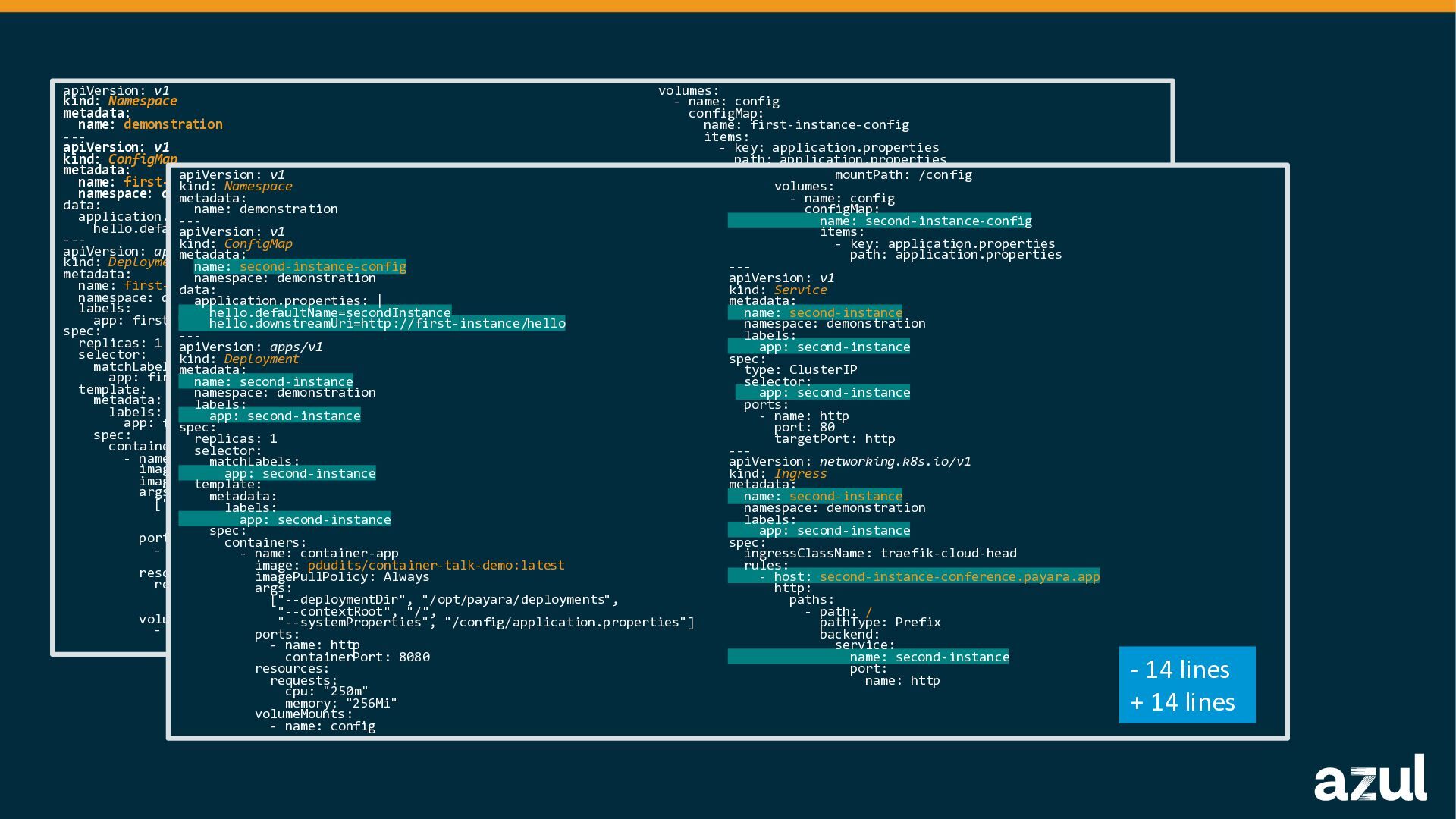The height and width of the screenshot is (819, 1456).
Task: Click the hello.defaultName=secondInstance line
Action: pyautogui.click(x=330, y=312)
